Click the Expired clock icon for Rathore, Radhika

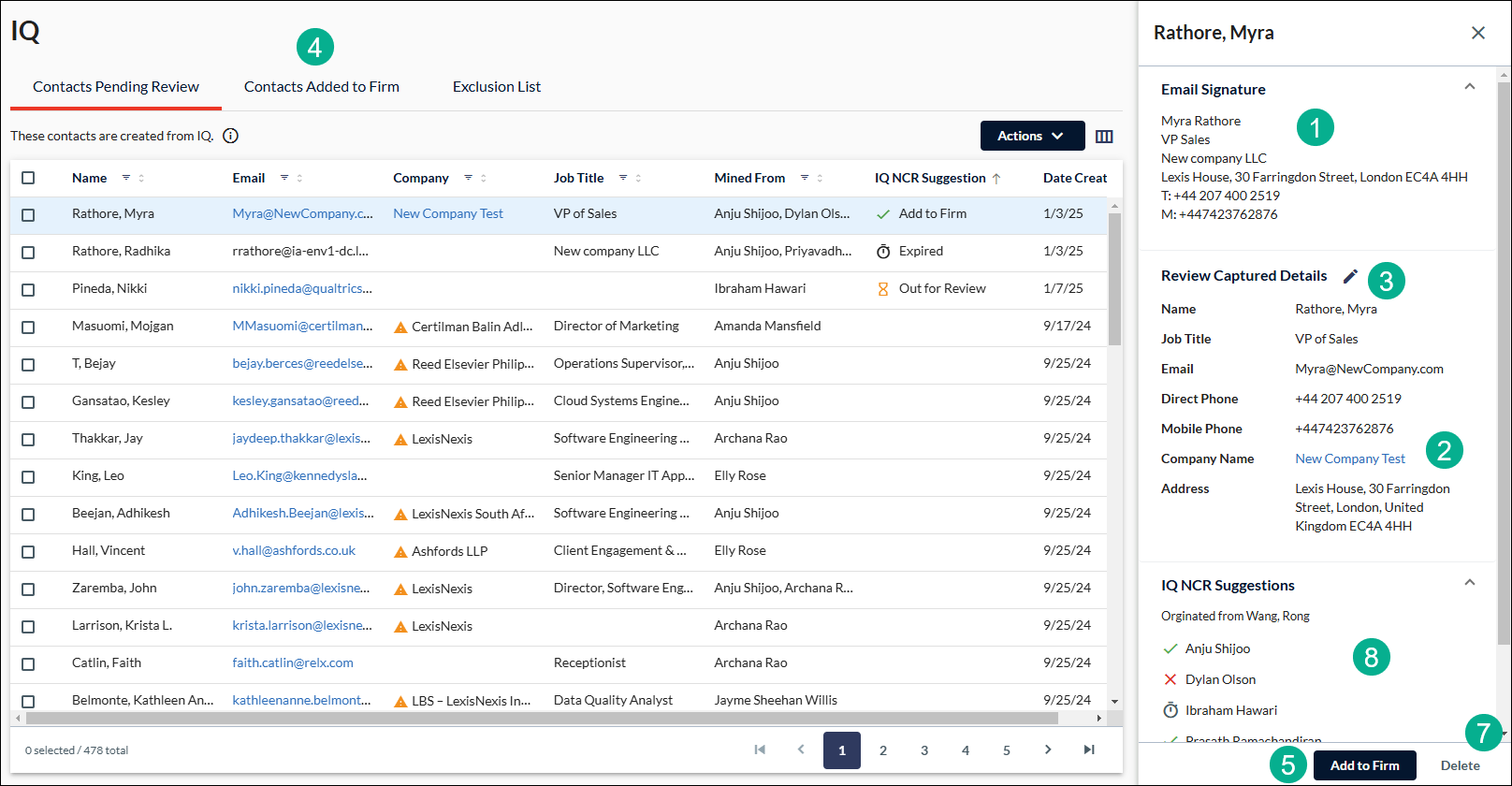tap(883, 251)
